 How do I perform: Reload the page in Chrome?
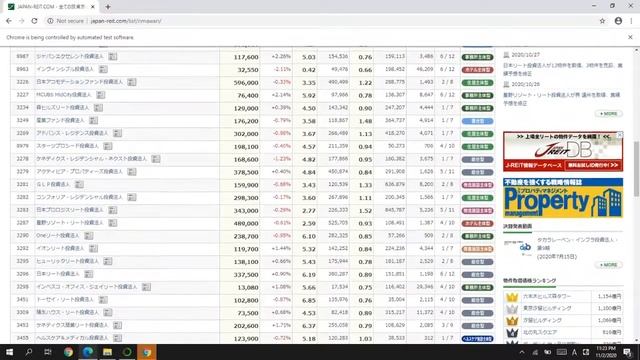pos(34,21)
